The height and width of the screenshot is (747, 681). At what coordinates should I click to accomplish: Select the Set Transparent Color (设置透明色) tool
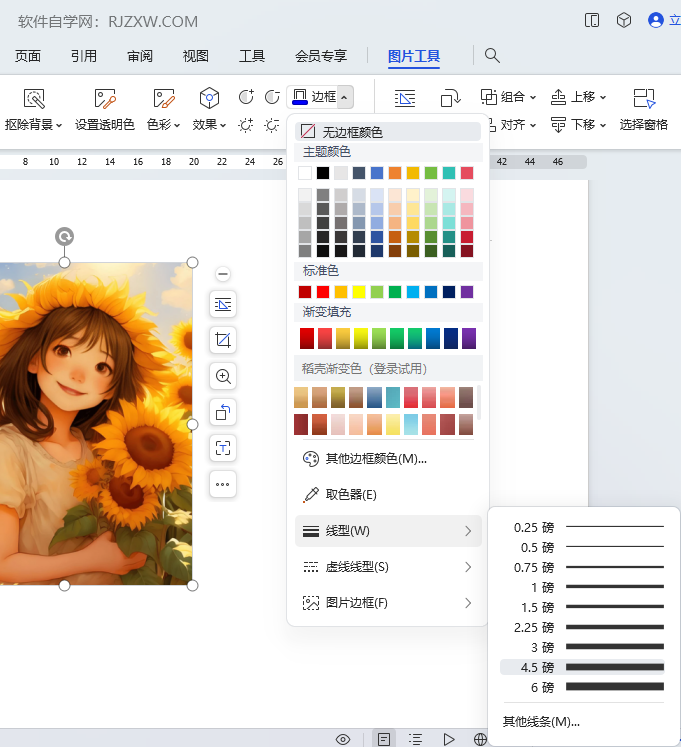(x=105, y=99)
